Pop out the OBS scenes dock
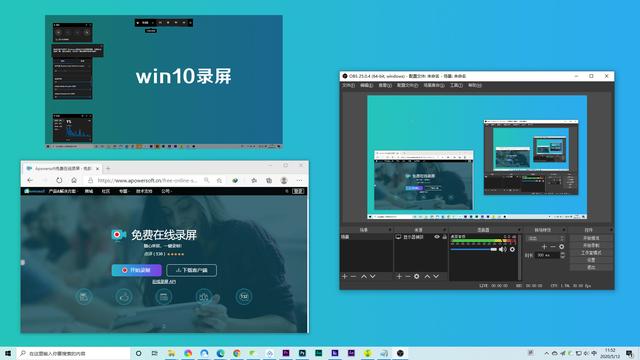The height and width of the screenshot is (360, 640). coord(390,230)
